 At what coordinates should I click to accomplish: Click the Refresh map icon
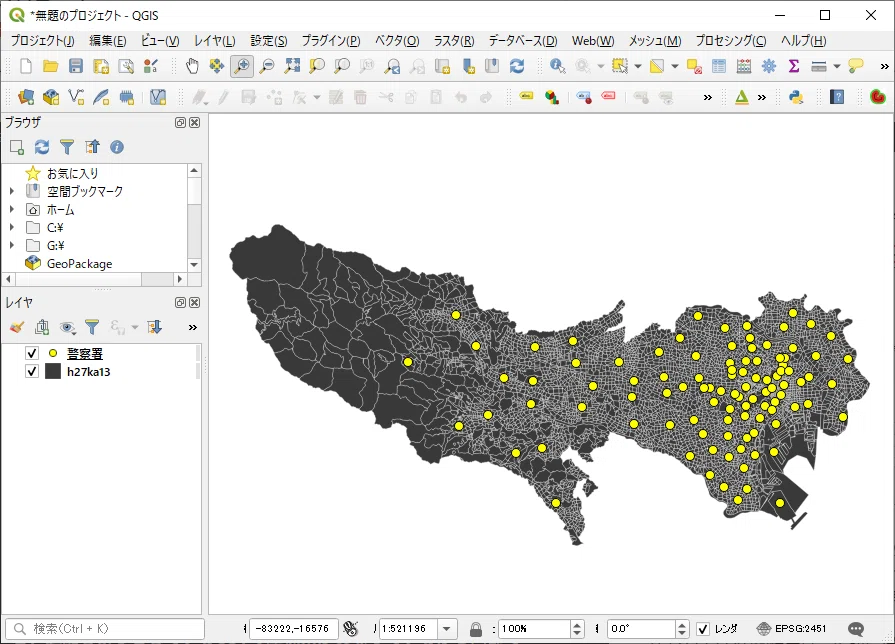(517, 66)
